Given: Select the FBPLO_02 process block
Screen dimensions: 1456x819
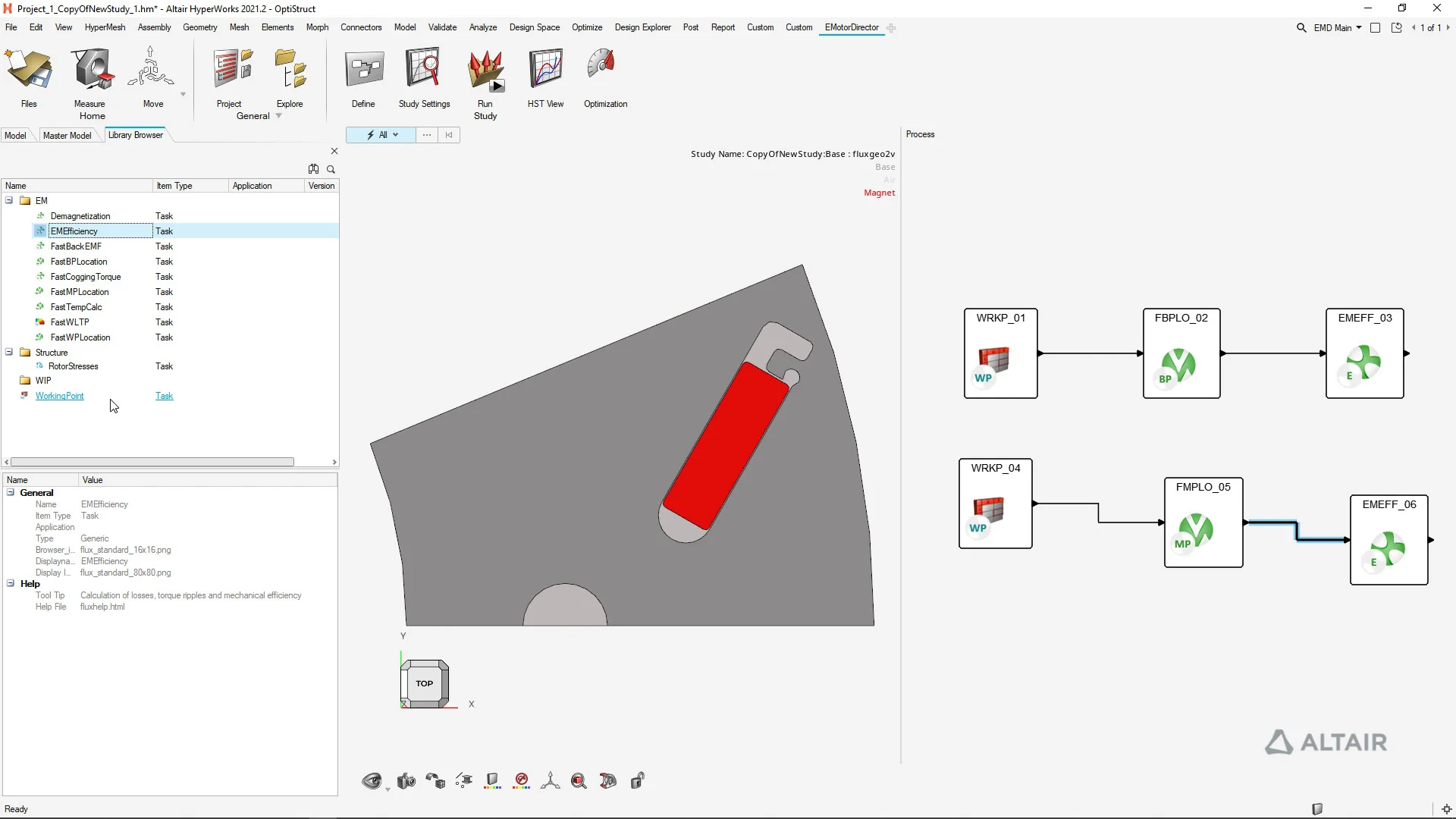Looking at the screenshot, I should click(1181, 353).
